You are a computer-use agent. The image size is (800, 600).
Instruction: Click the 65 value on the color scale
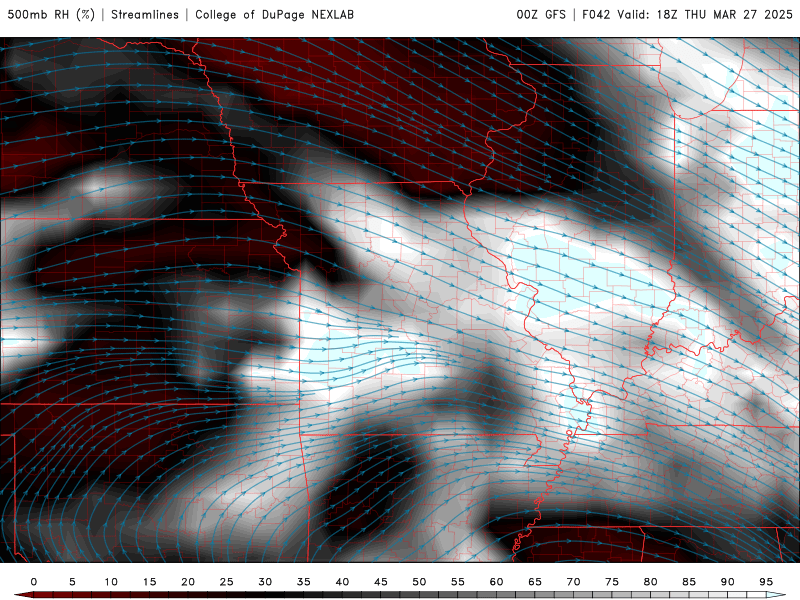[535, 582]
